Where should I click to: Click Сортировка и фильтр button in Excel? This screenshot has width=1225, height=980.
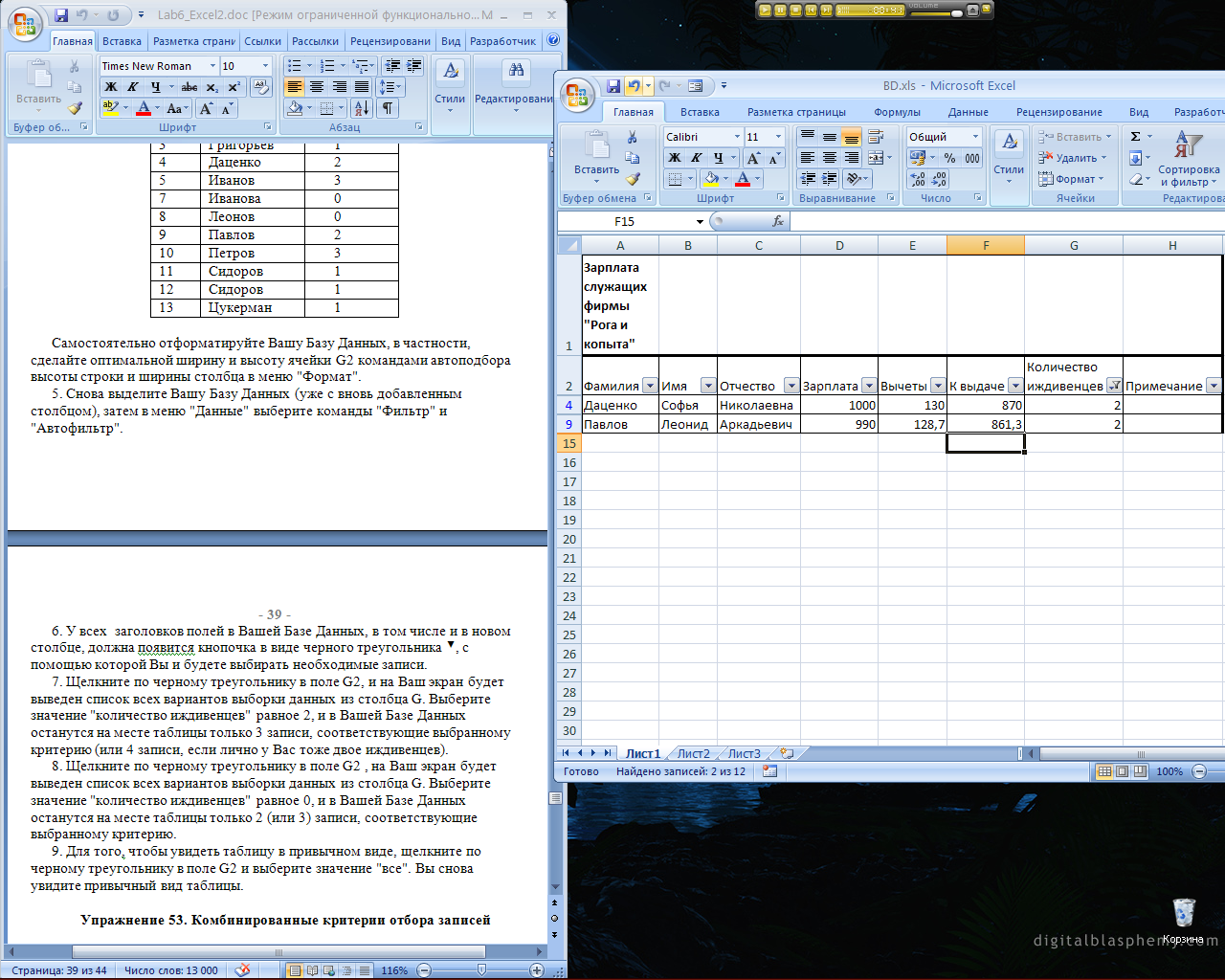pos(1189,158)
